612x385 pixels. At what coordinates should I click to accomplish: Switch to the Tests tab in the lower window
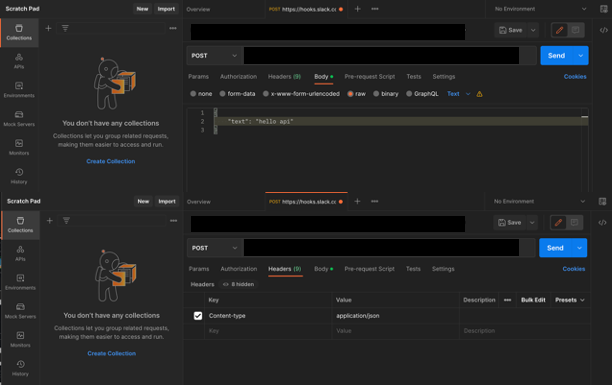[x=413, y=269]
